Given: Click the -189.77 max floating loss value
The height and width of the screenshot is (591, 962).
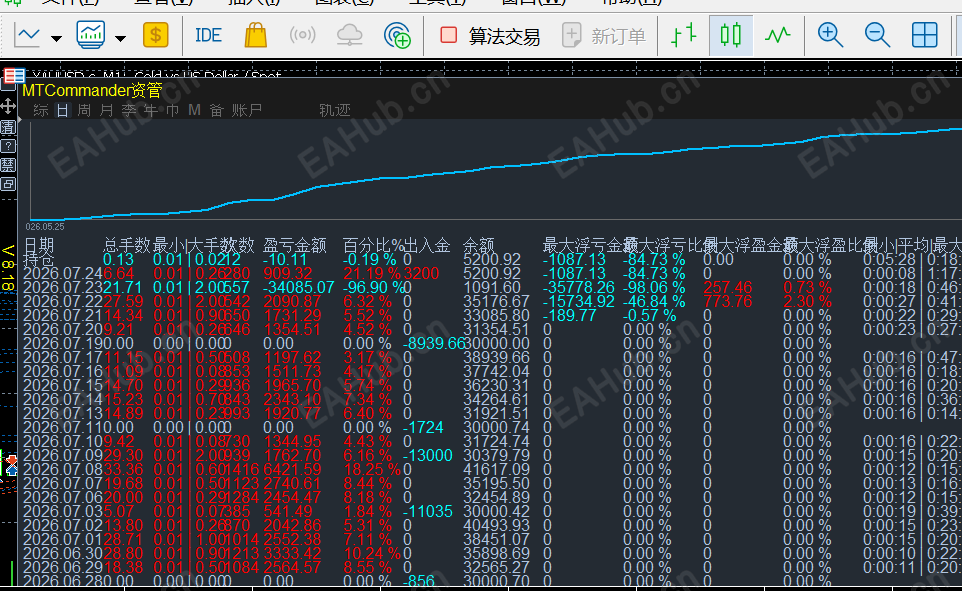Looking at the screenshot, I should 570,316.
